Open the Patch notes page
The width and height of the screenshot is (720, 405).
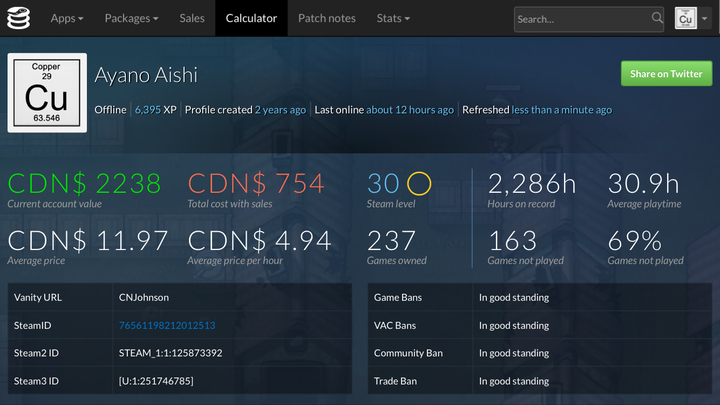(326, 18)
